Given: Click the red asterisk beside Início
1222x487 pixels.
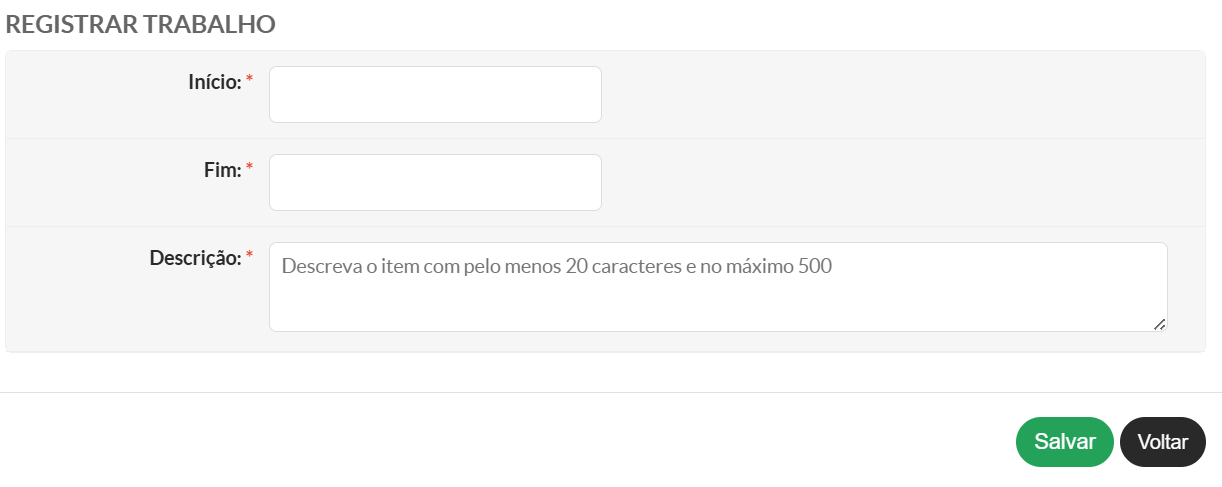Looking at the screenshot, I should [250, 80].
